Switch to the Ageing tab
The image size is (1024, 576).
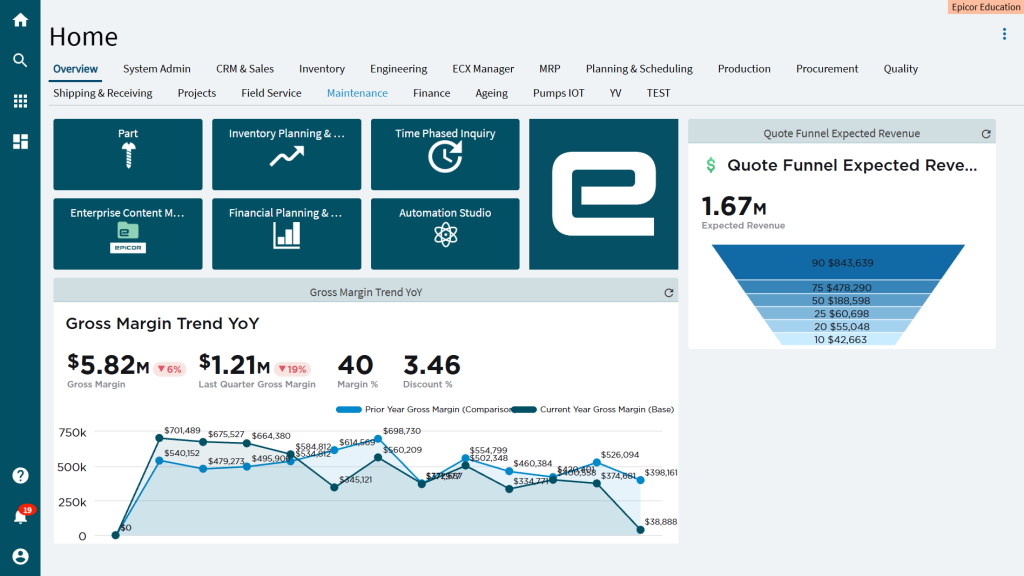pos(491,93)
